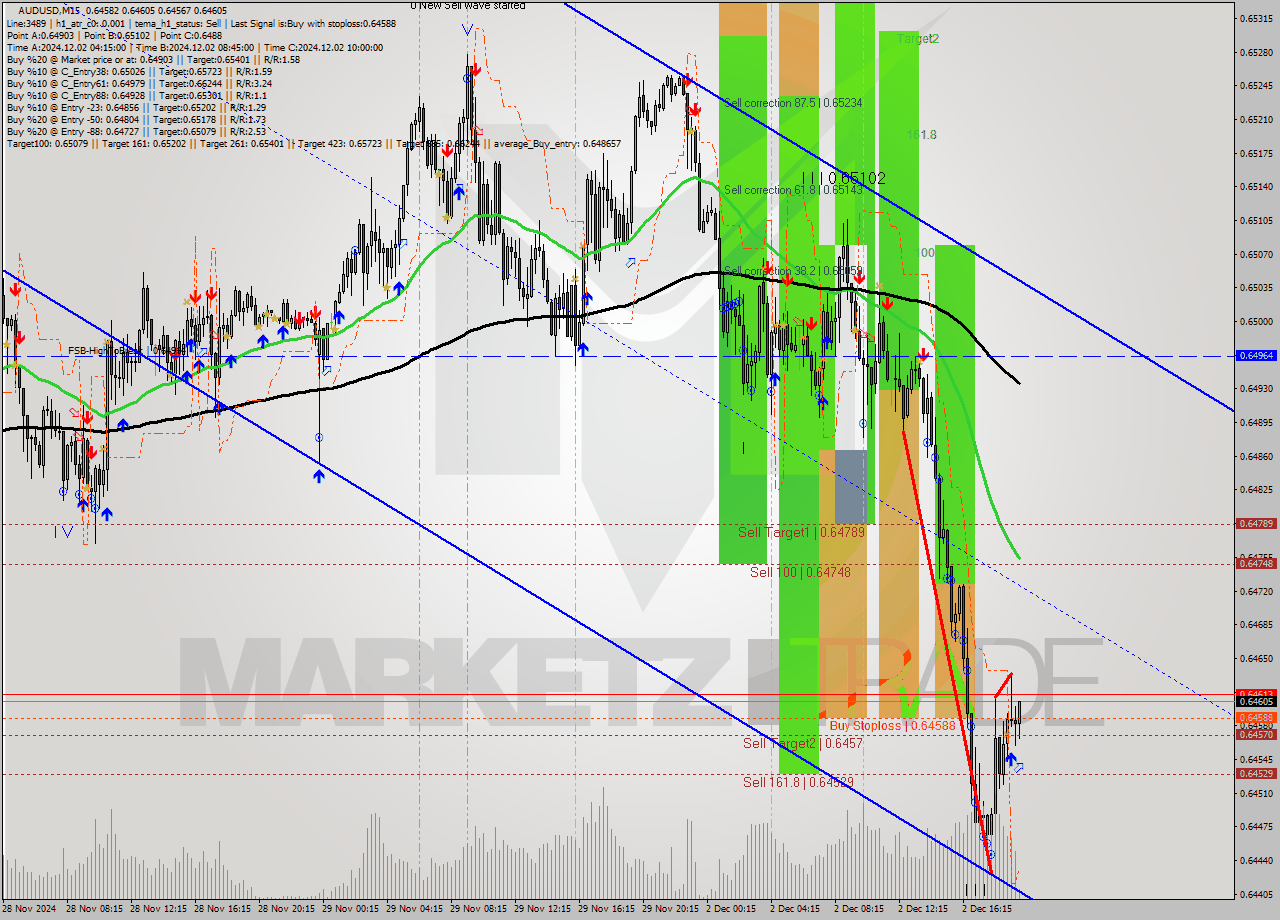This screenshot has width=1280, height=920.
Task: Click the 0.64720 price axis value
Action: point(1256,591)
